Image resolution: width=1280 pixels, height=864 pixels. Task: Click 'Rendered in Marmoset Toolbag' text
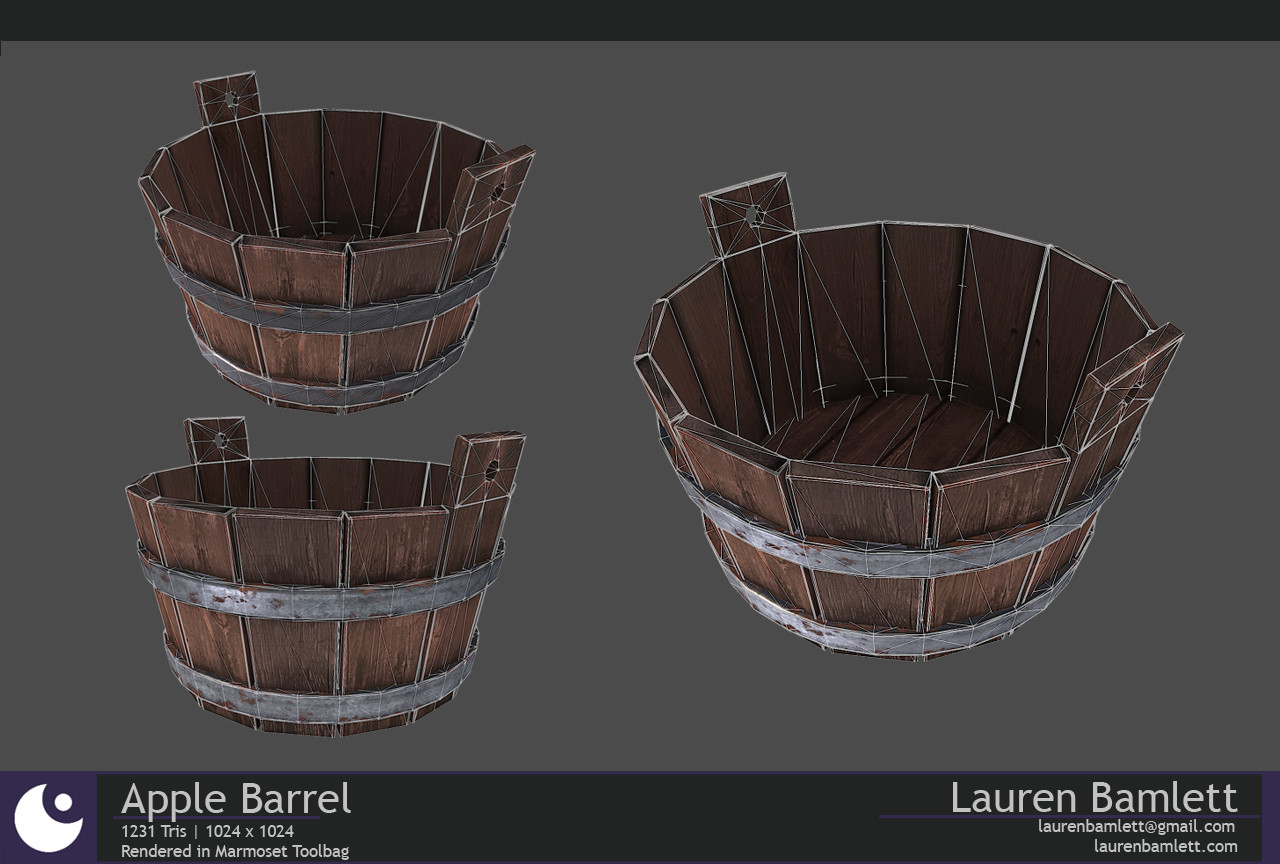click(235, 851)
